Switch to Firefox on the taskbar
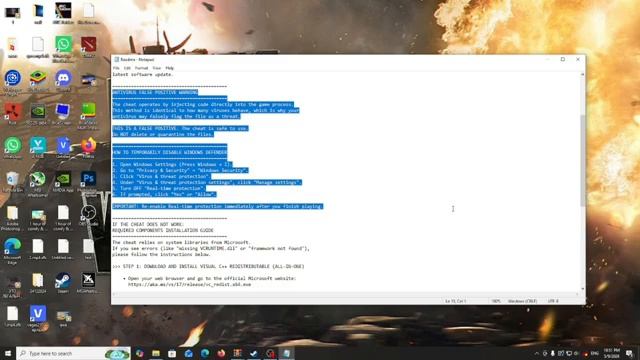The width and height of the screenshot is (640, 360). click(x=221, y=353)
